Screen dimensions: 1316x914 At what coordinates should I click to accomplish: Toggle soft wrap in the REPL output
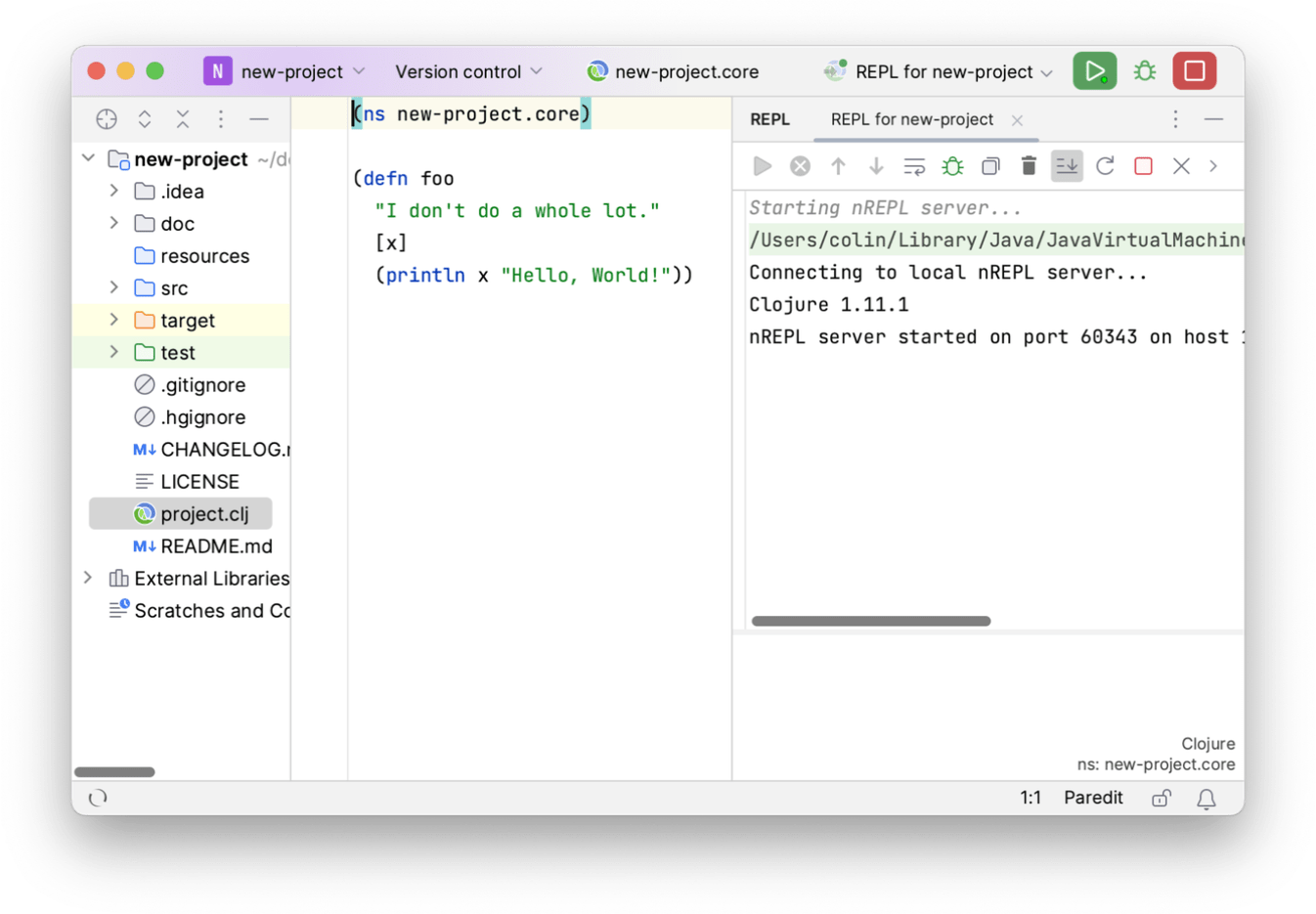(914, 166)
